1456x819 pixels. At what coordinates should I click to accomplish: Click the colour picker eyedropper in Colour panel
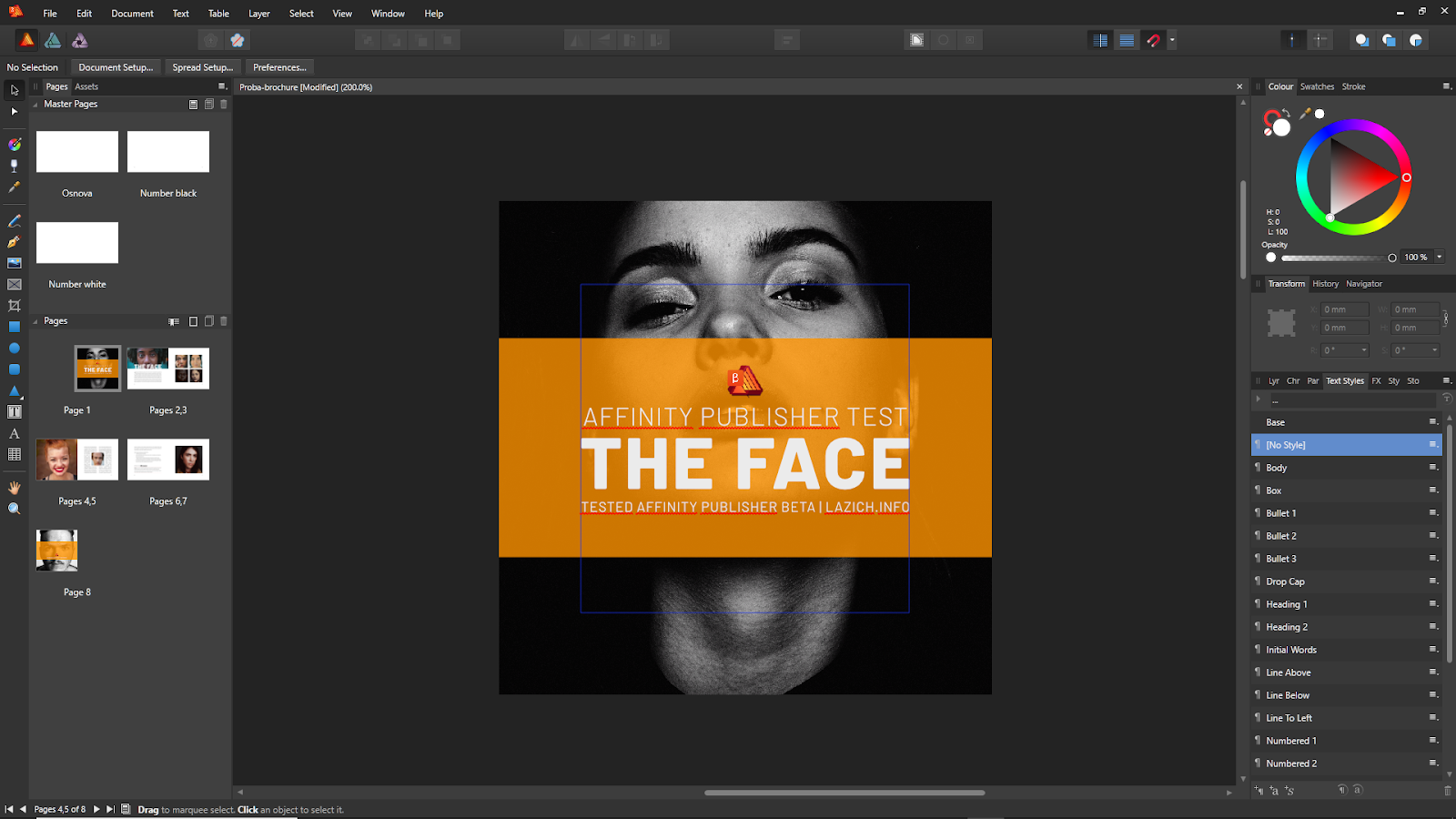pos(1305,114)
